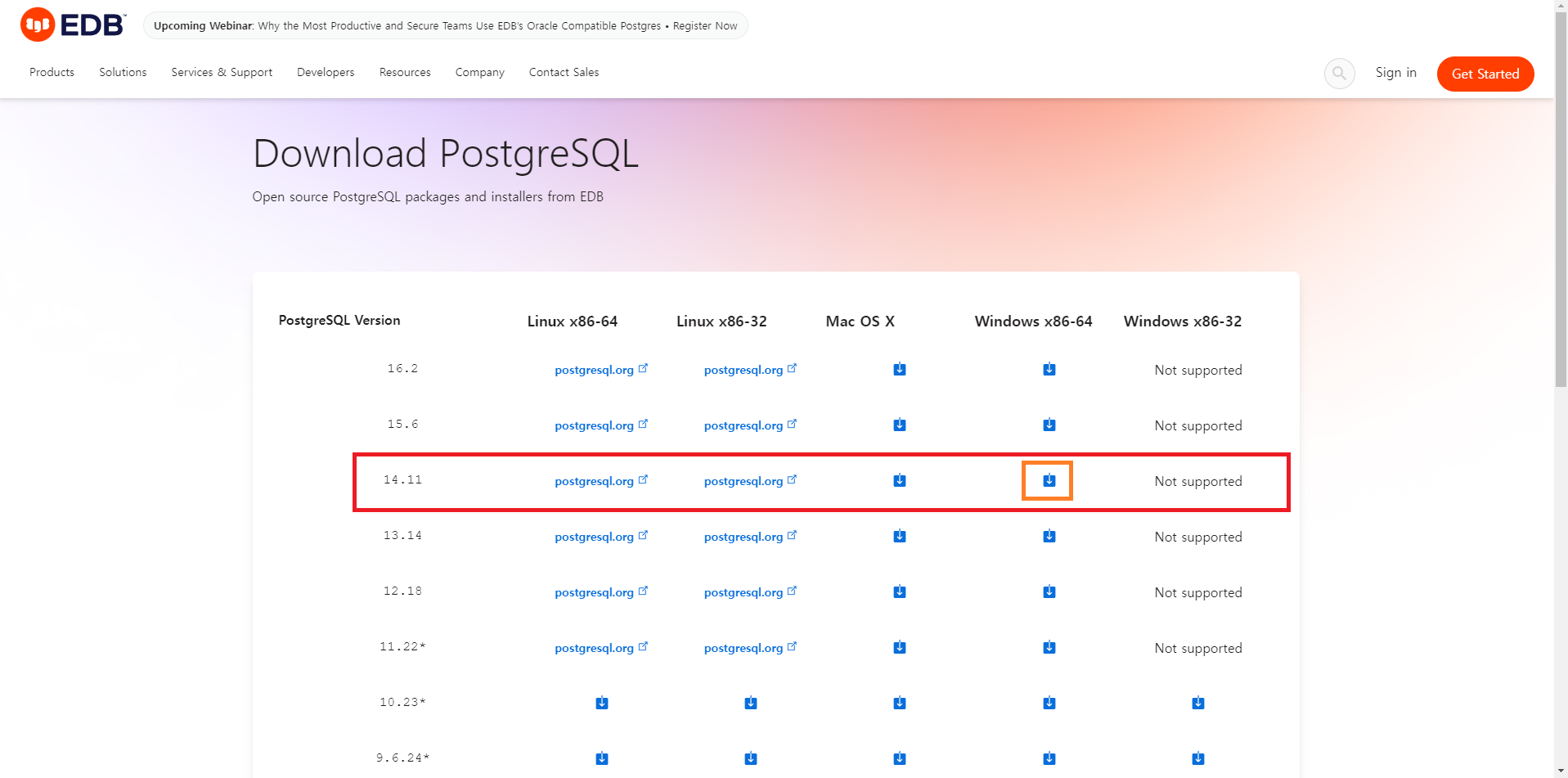This screenshot has width=1568, height=778.
Task: Open postgresql.org link for 15.6 Linux x86-64
Action: [x=601, y=425]
